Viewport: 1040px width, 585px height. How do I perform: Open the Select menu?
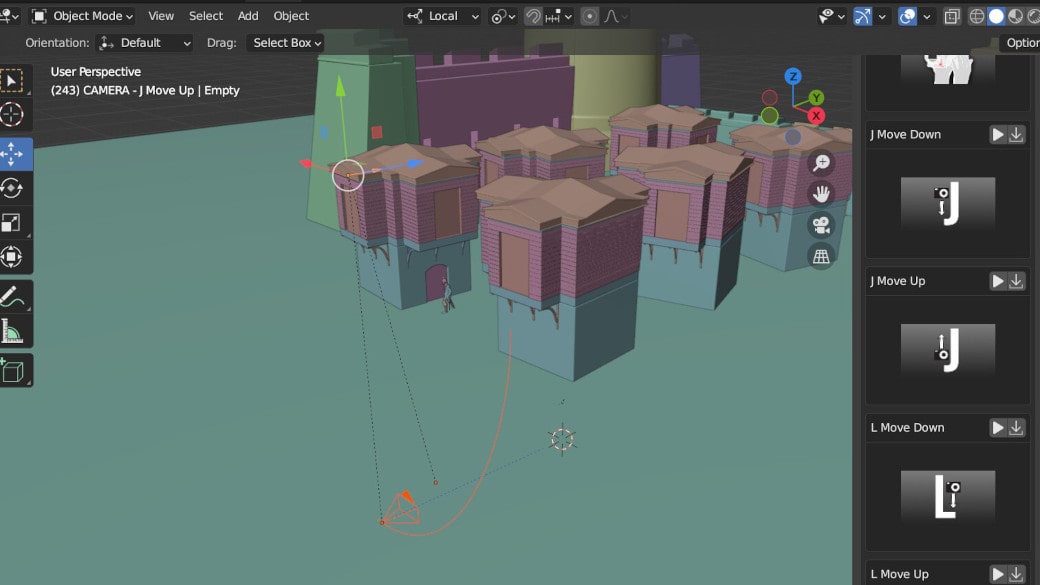tap(206, 16)
